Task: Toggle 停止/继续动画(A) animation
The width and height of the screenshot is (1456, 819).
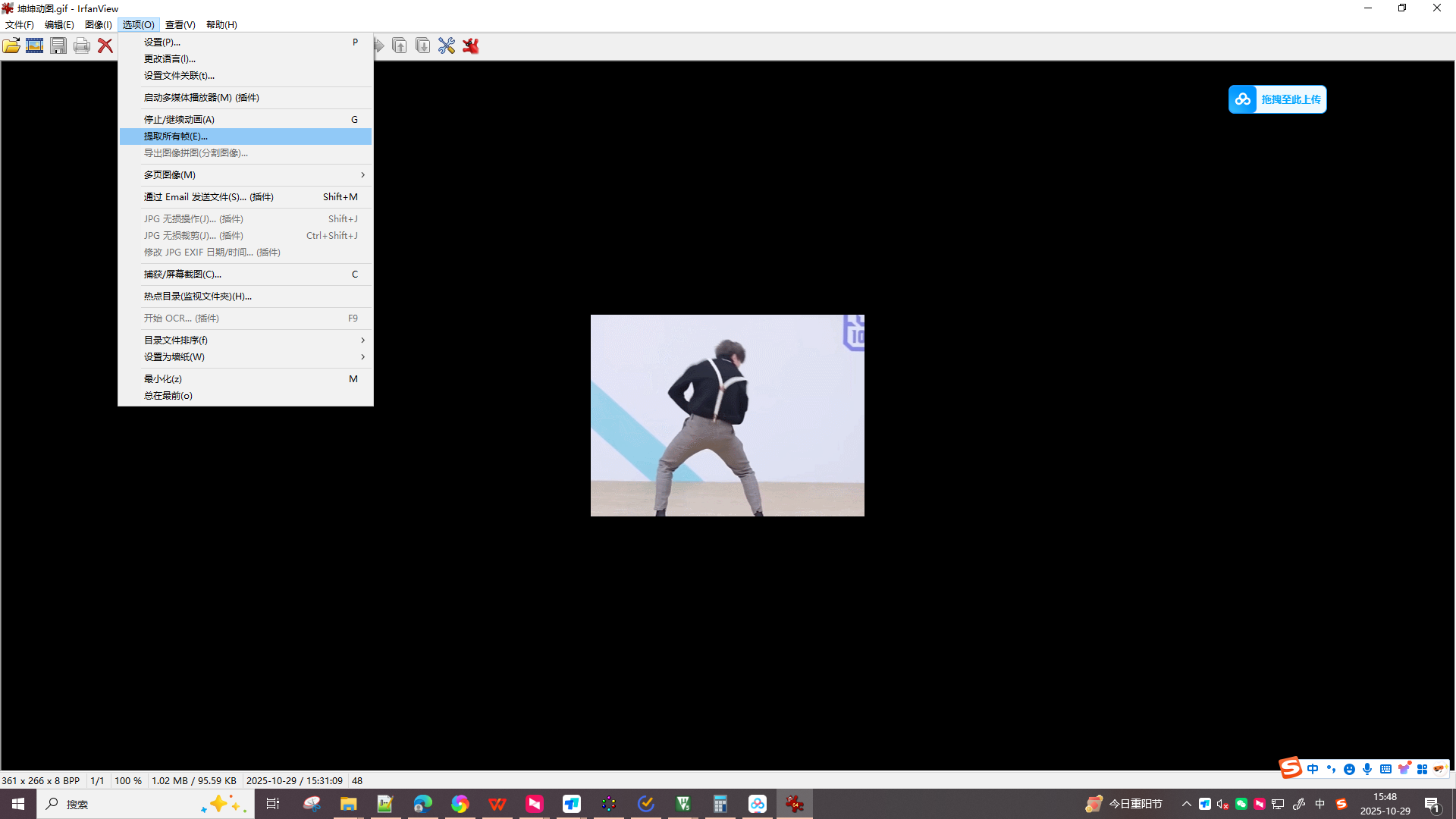Action: [x=179, y=120]
